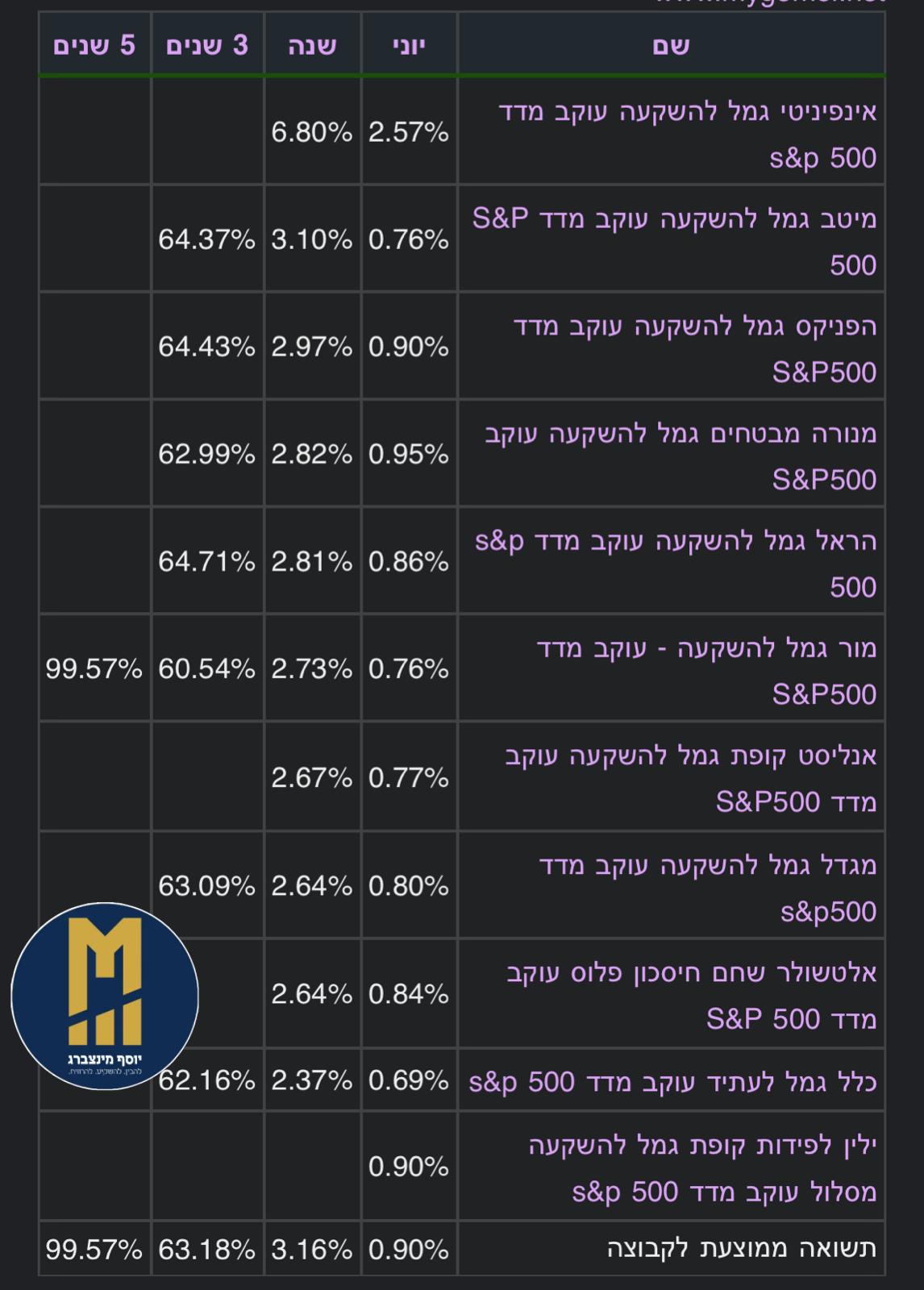
Task: Open the אינפיניטי גמל להשקעה fund link
Action: (x=687, y=111)
